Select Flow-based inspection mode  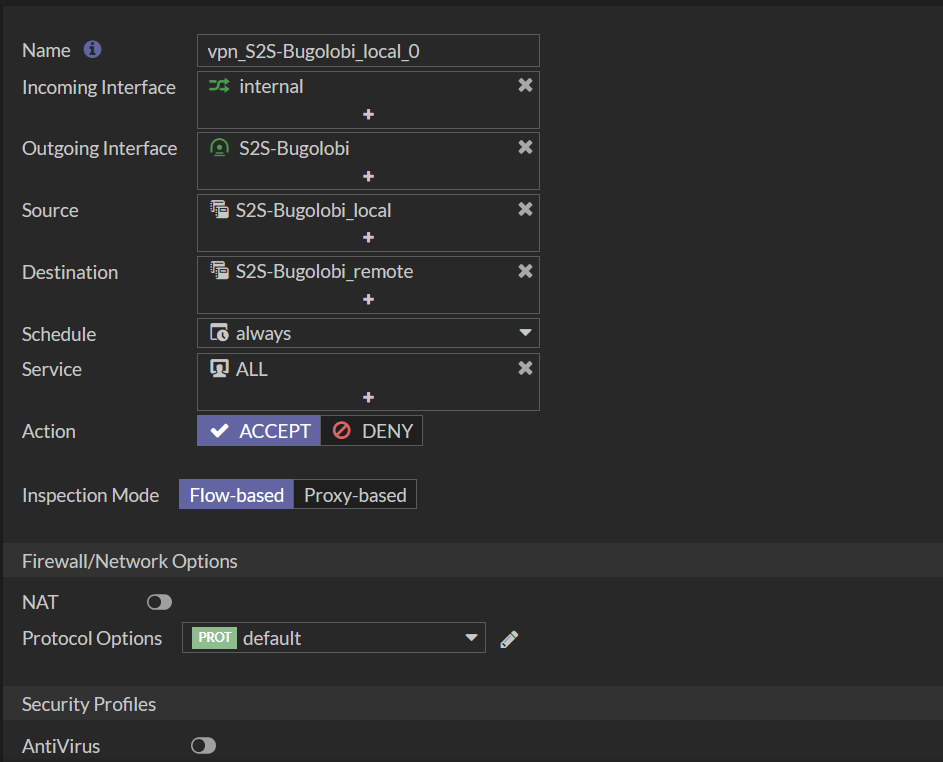coord(237,495)
